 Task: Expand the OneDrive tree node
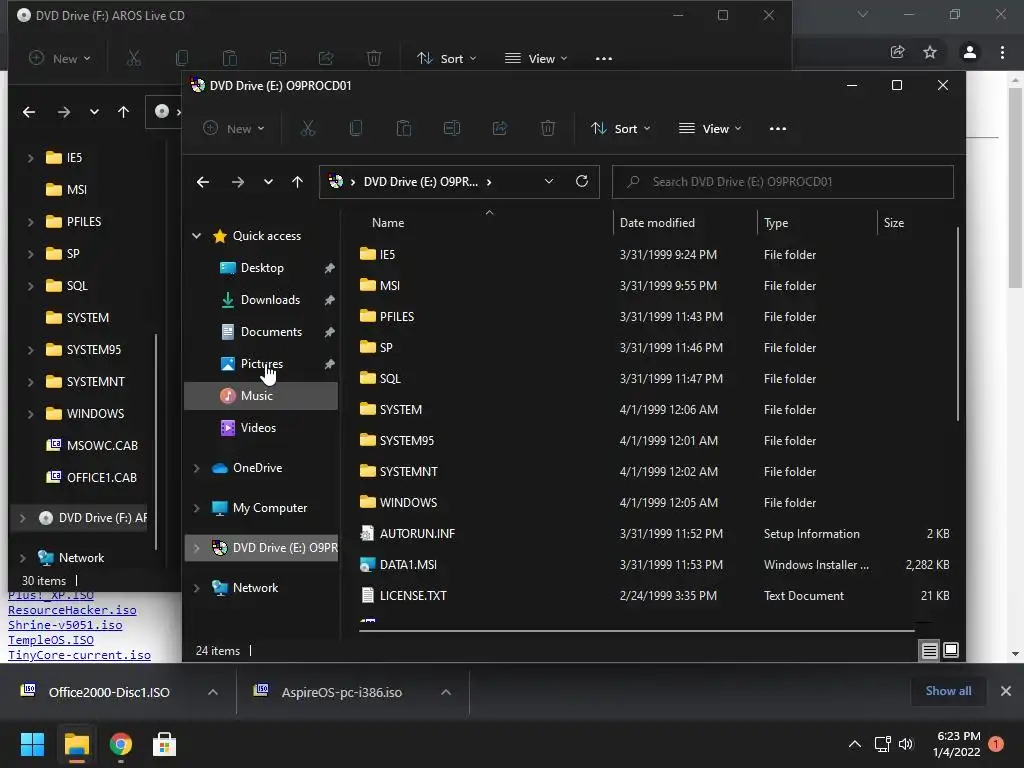pos(196,468)
